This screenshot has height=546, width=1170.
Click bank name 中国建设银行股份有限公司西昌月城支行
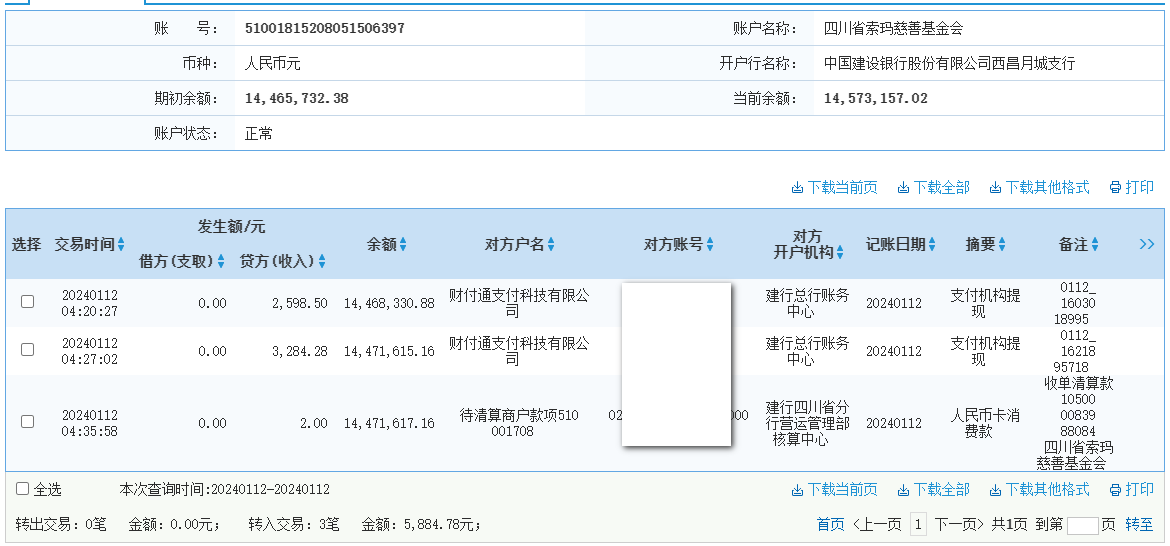pos(950,63)
